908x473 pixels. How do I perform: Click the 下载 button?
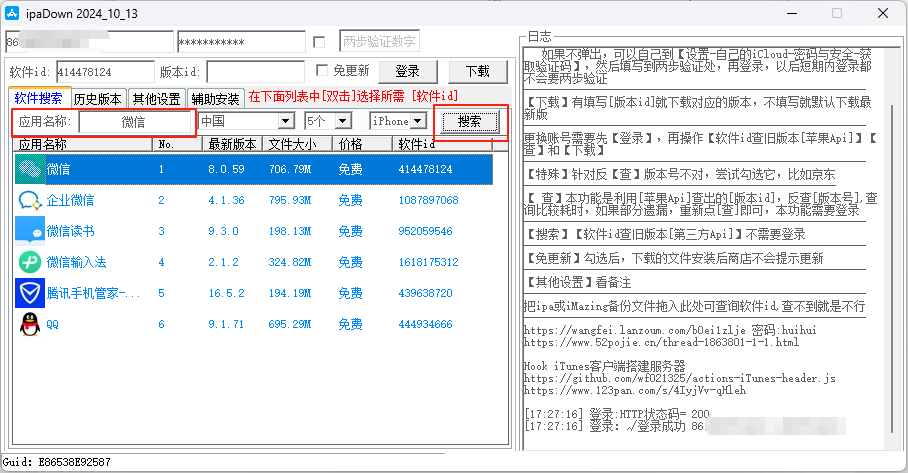[478, 72]
